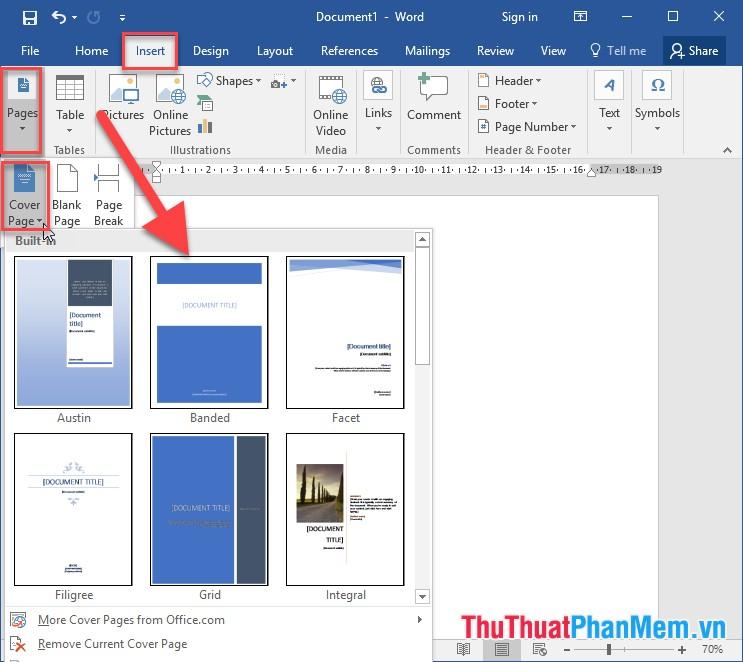Zoom in with the plus button
743x662 pixels.
click(x=682, y=649)
